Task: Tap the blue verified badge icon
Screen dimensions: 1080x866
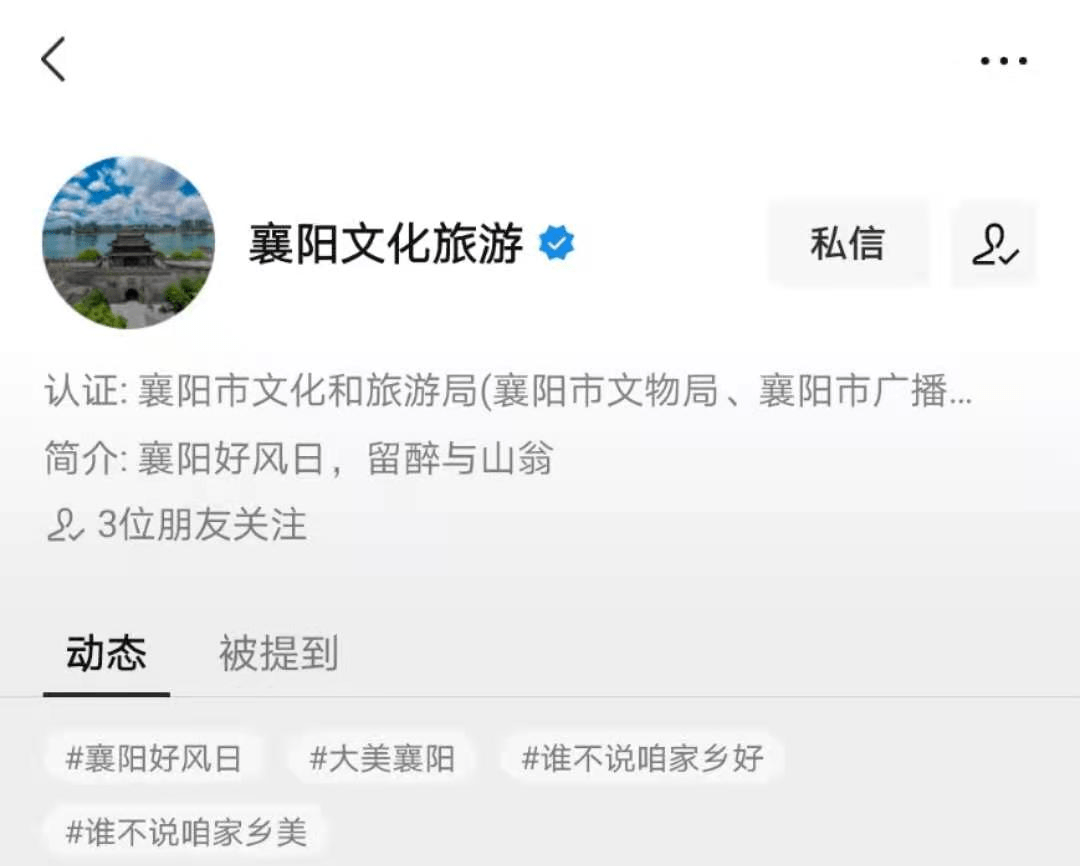Action: (x=557, y=243)
